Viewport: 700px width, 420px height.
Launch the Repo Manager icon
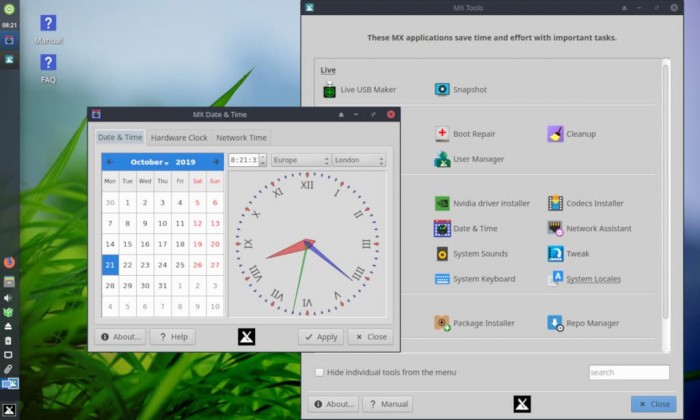[555, 323]
